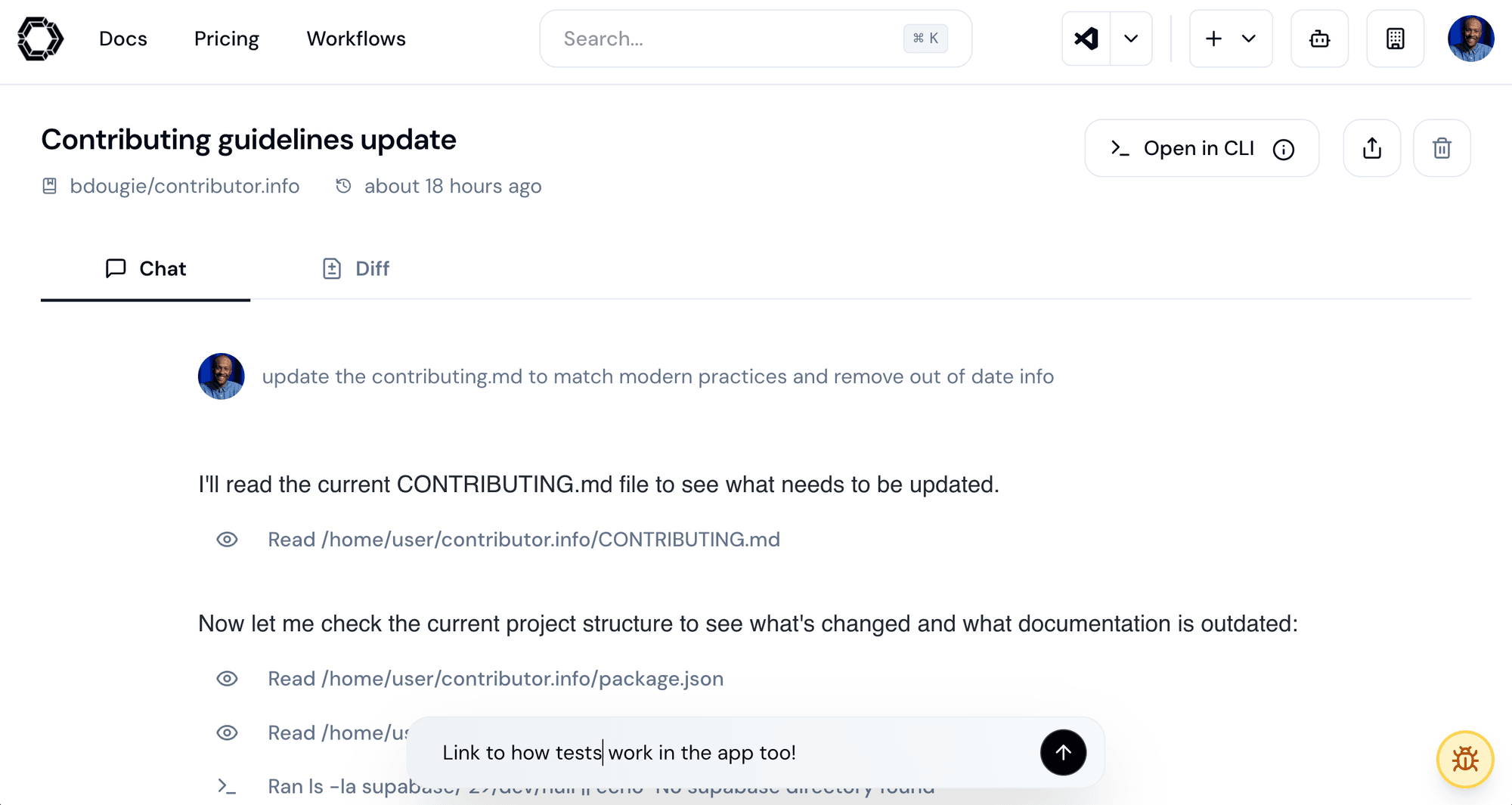Open the user profile avatar menu
Image resolution: width=1512 pixels, height=805 pixels.
1470,39
